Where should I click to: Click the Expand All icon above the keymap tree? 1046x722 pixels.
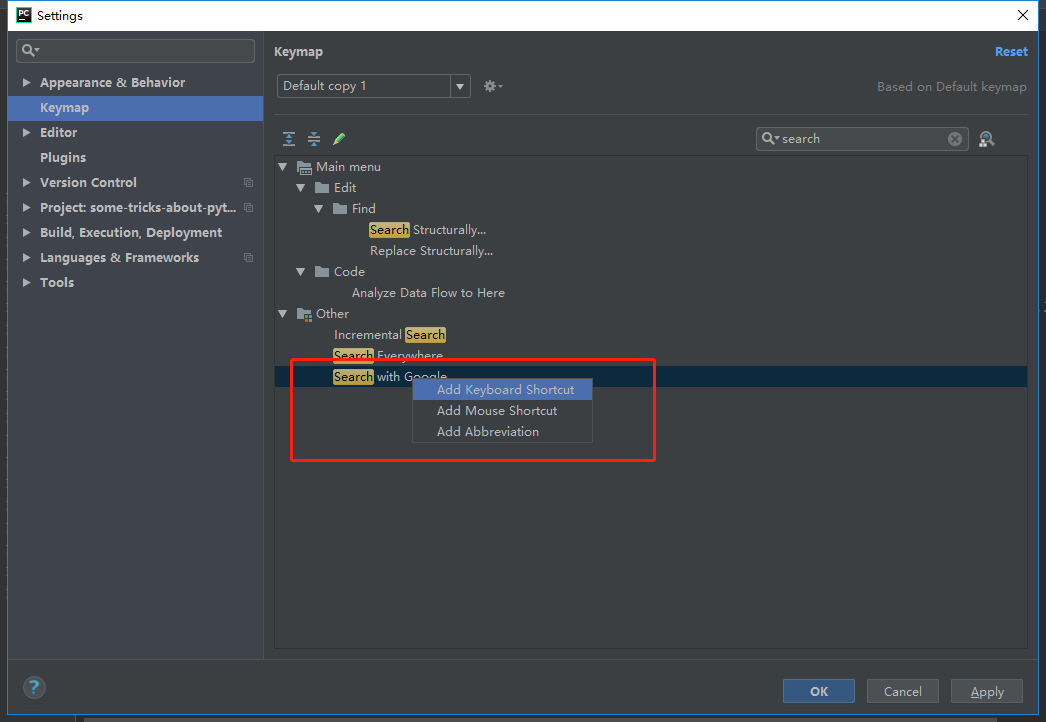[x=289, y=138]
